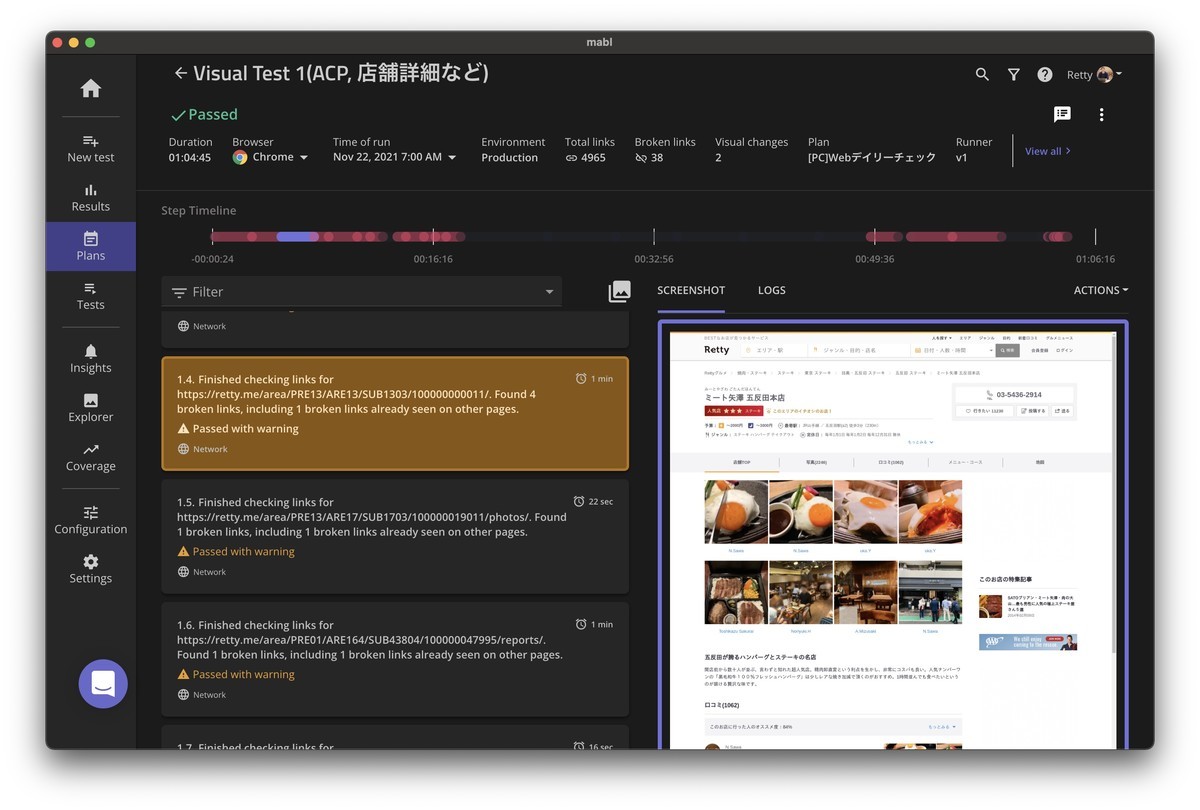Screen dimensions: 1200x810
Task: Click the search magnifier icon
Action: 982,74
